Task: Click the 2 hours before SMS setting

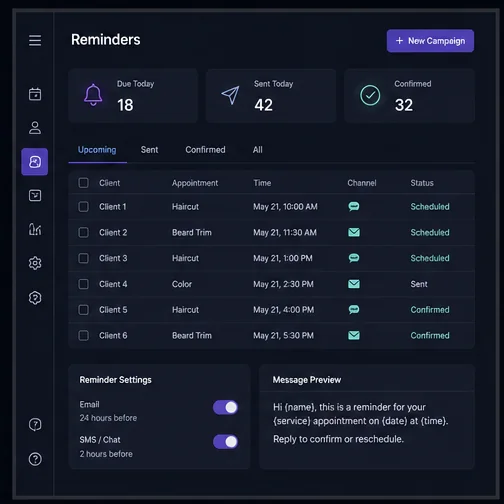Action: tap(106, 454)
